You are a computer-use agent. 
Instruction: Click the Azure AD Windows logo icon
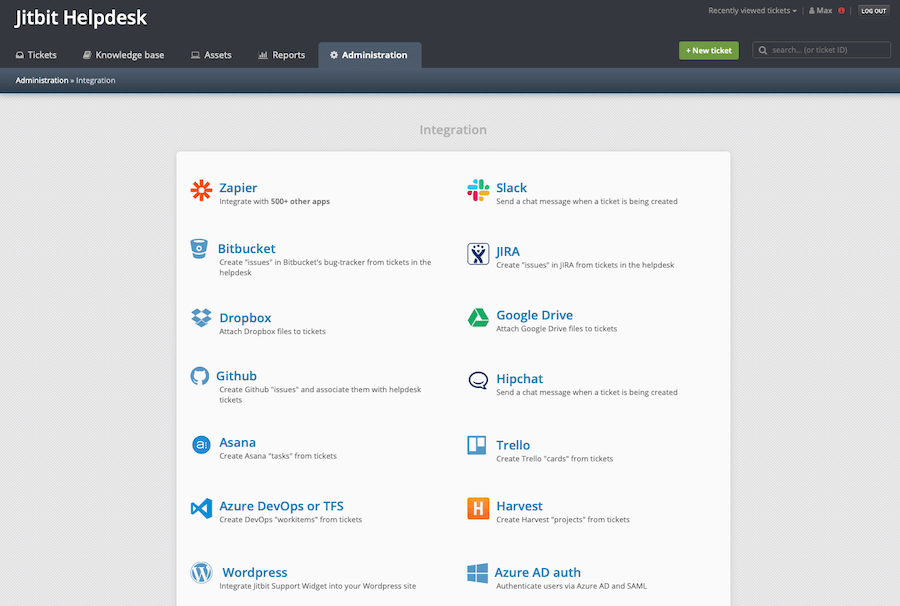(478, 573)
